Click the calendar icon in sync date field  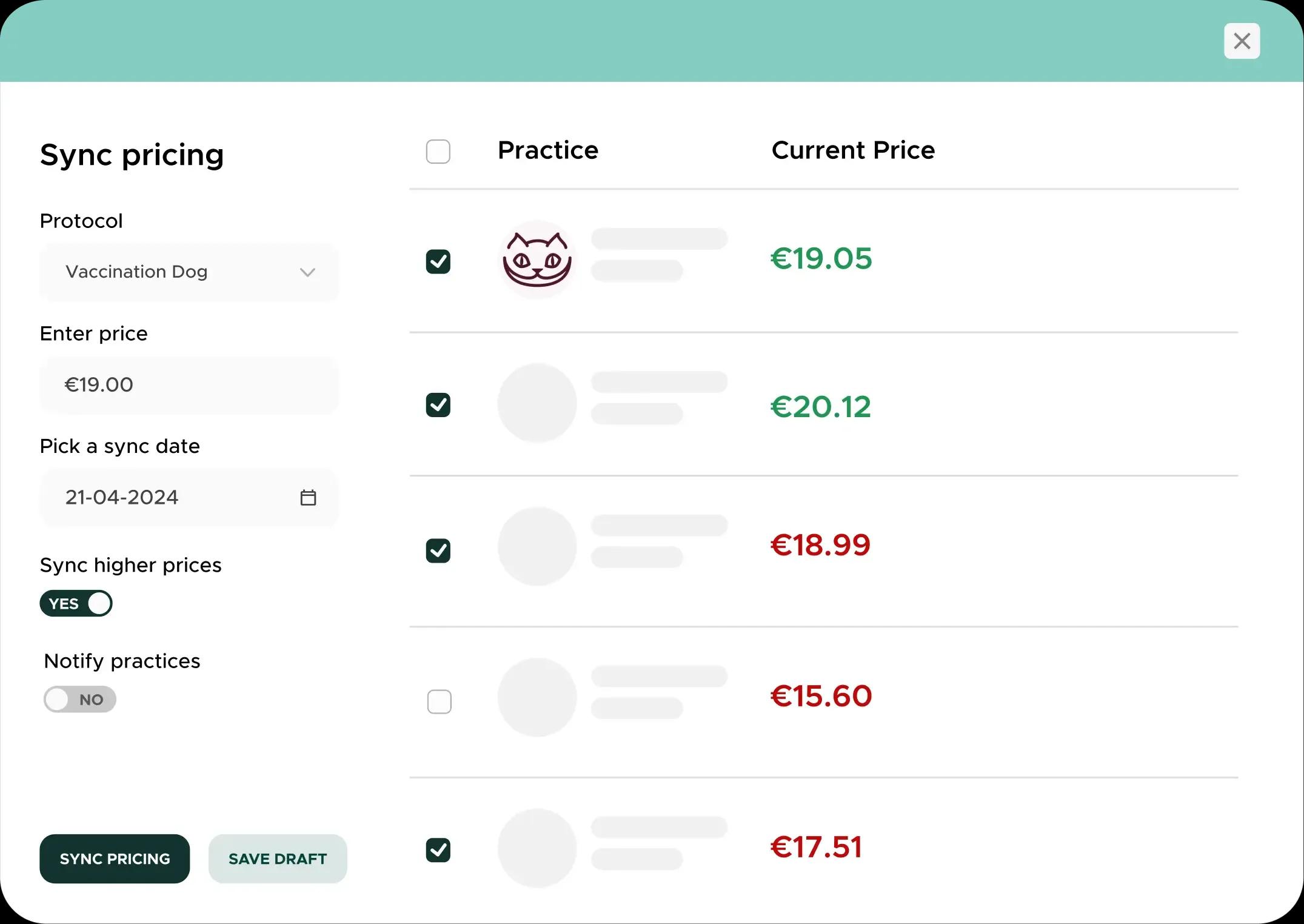click(x=308, y=498)
